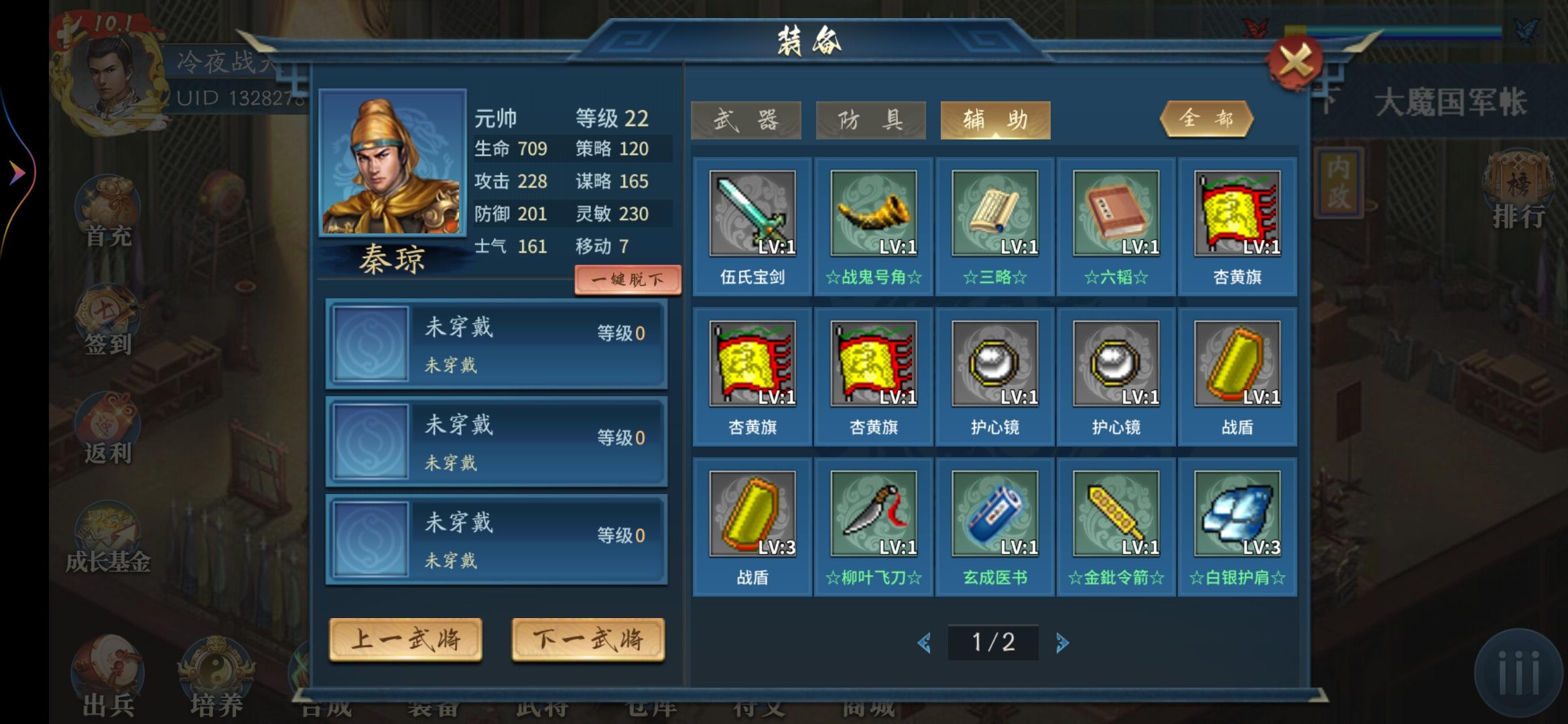This screenshot has height=724, width=1568.
Task: Open the first empty 未穿戴 equipment slot
Action: tap(496, 344)
